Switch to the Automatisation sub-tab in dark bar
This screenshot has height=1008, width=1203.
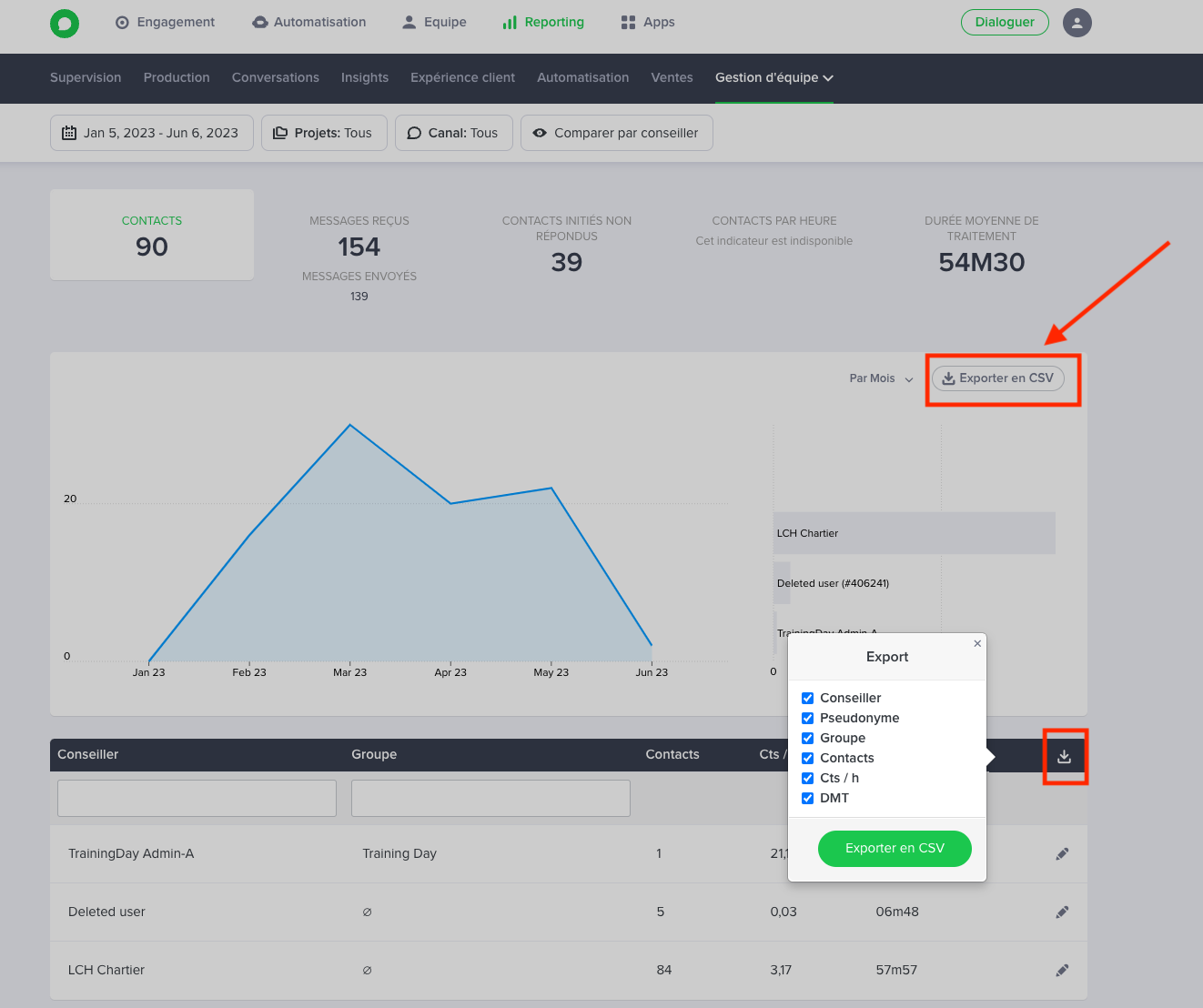pyautogui.click(x=583, y=77)
